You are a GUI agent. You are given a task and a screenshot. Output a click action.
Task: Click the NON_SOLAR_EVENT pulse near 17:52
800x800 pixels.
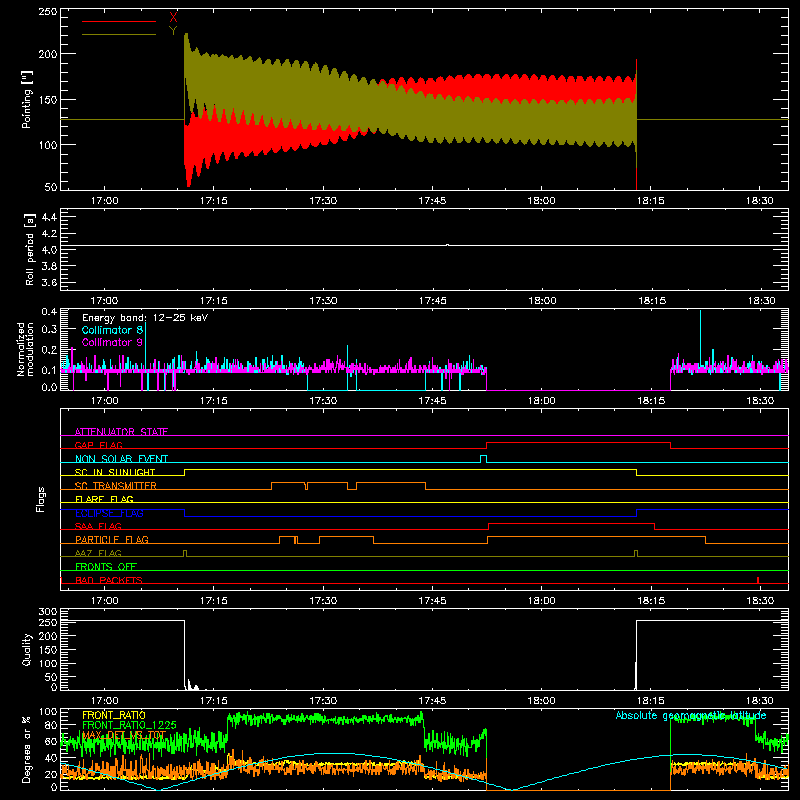coord(483,459)
